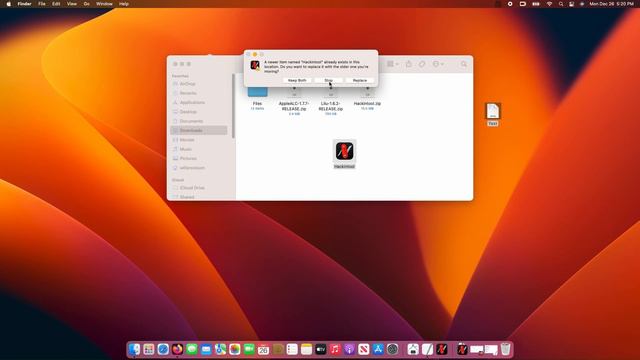Open the Edit menu
This screenshot has height=360, width=640.
click(56, 4)
